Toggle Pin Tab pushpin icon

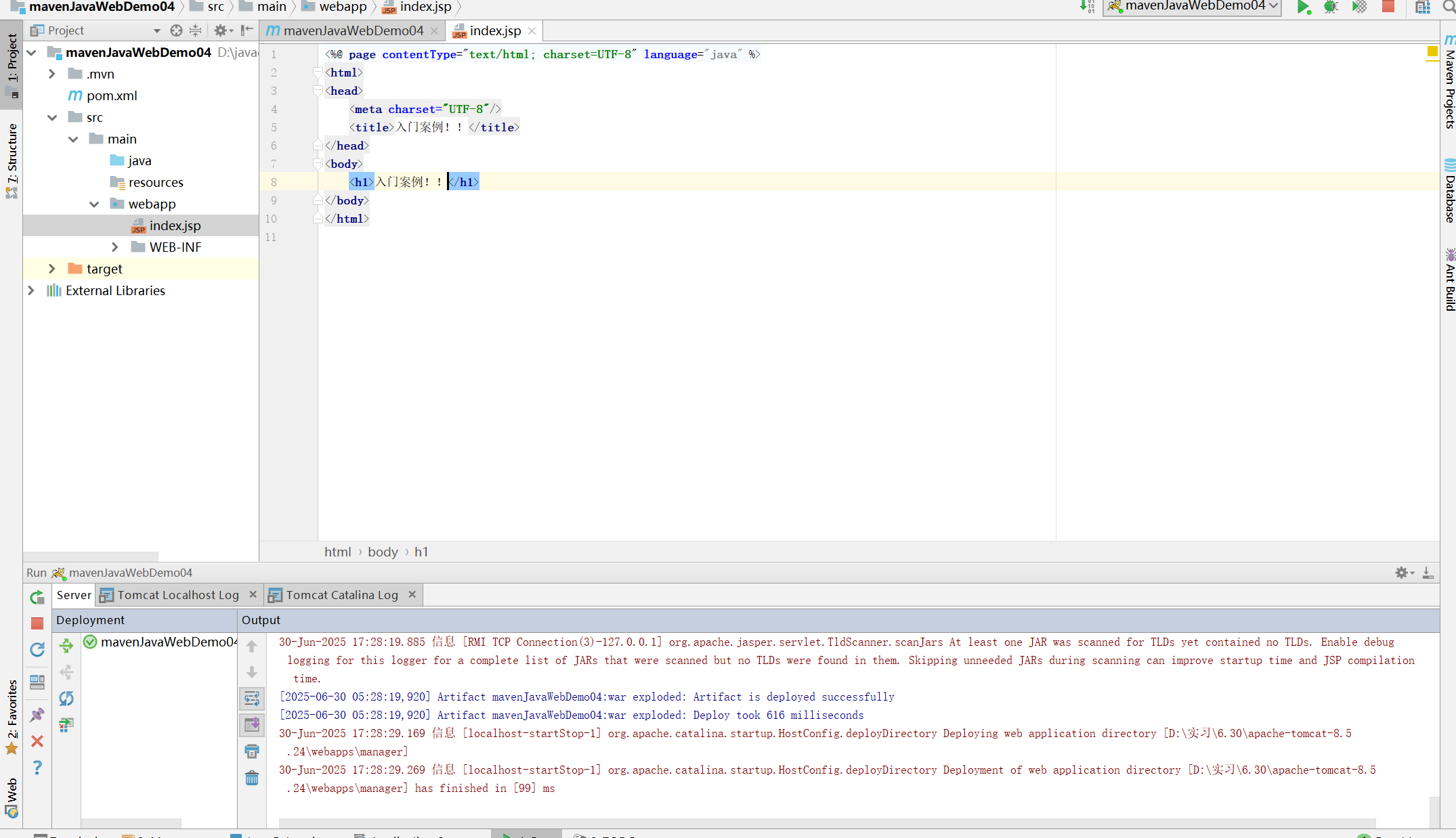click(37, 715)
